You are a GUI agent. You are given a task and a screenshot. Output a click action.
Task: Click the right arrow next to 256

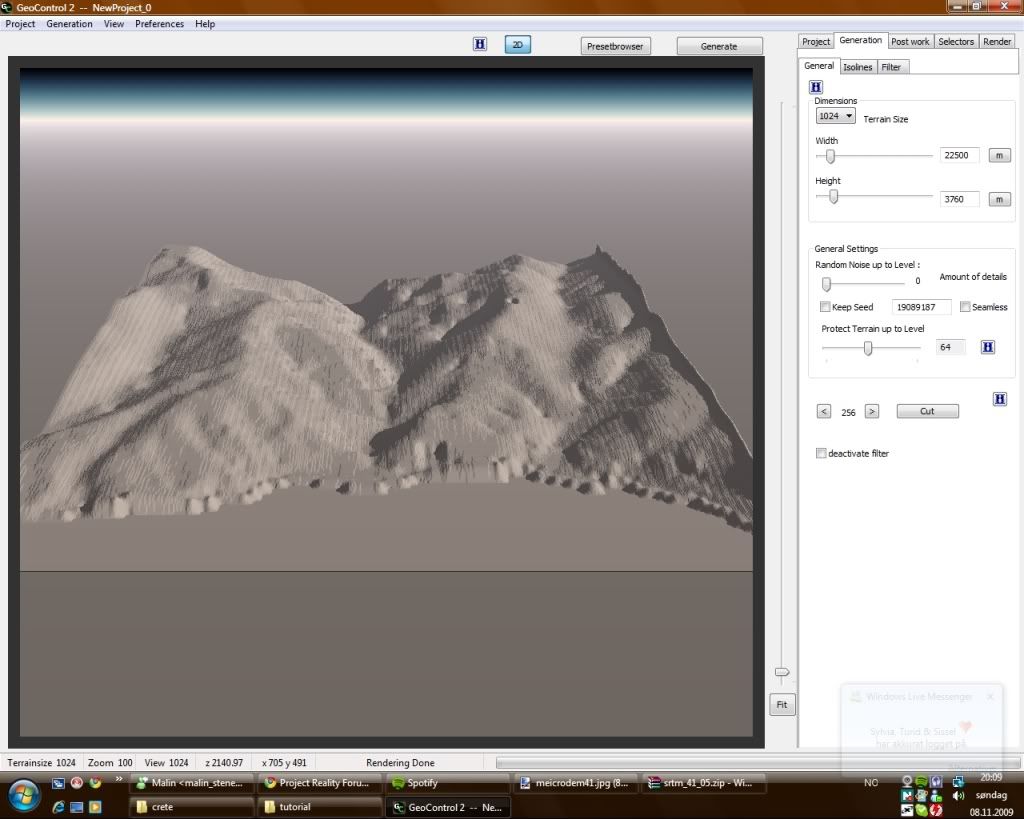[871, 411]
